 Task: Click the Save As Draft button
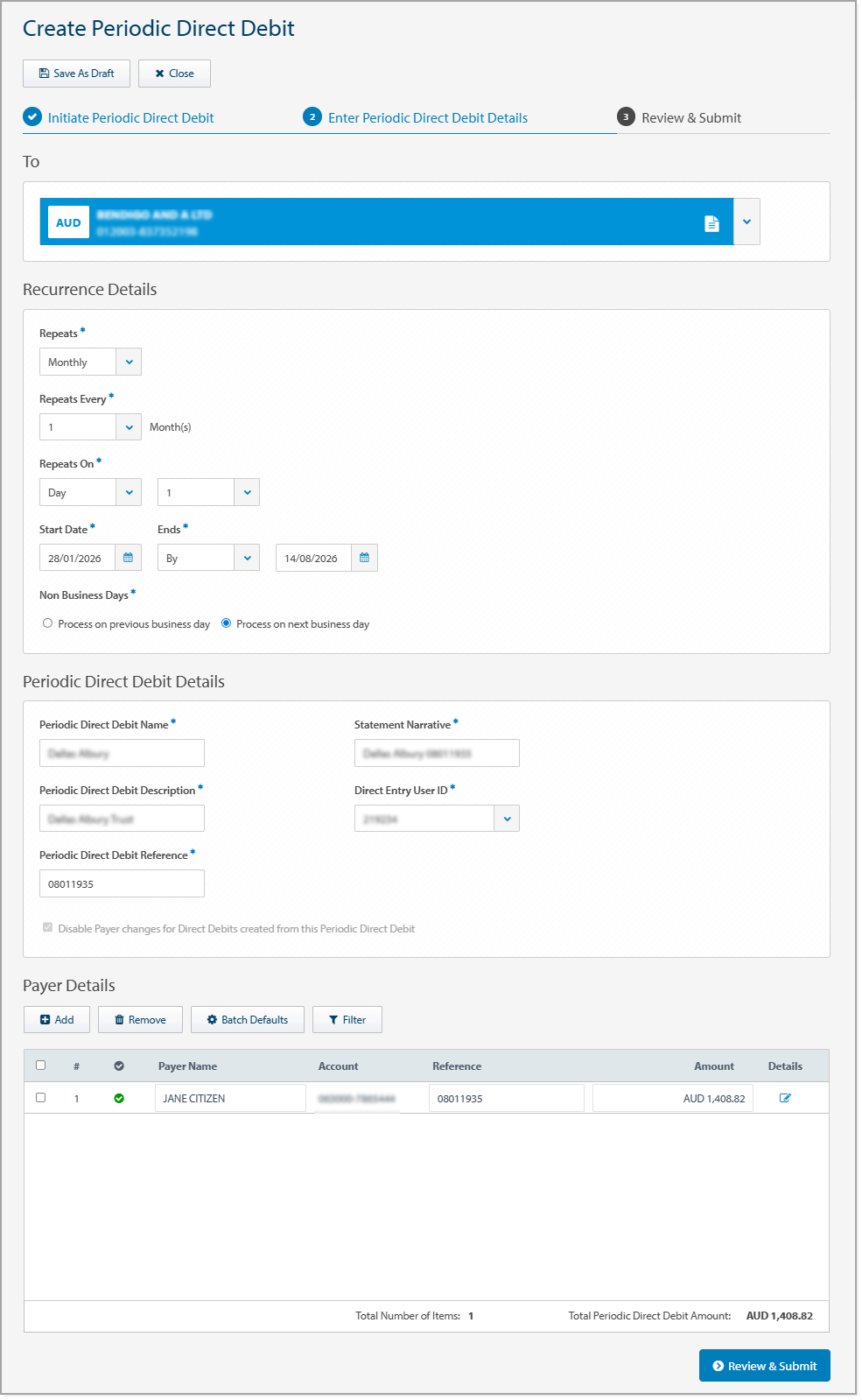[76, 74]
